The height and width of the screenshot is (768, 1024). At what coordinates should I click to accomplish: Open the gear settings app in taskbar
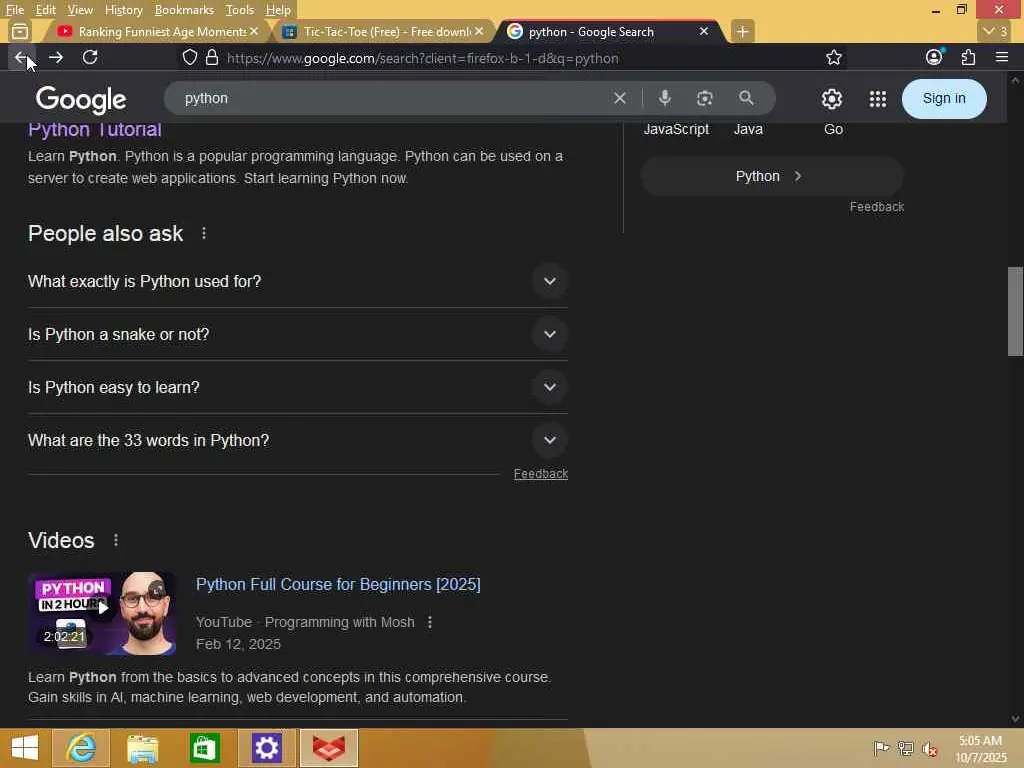coord(266,748)
